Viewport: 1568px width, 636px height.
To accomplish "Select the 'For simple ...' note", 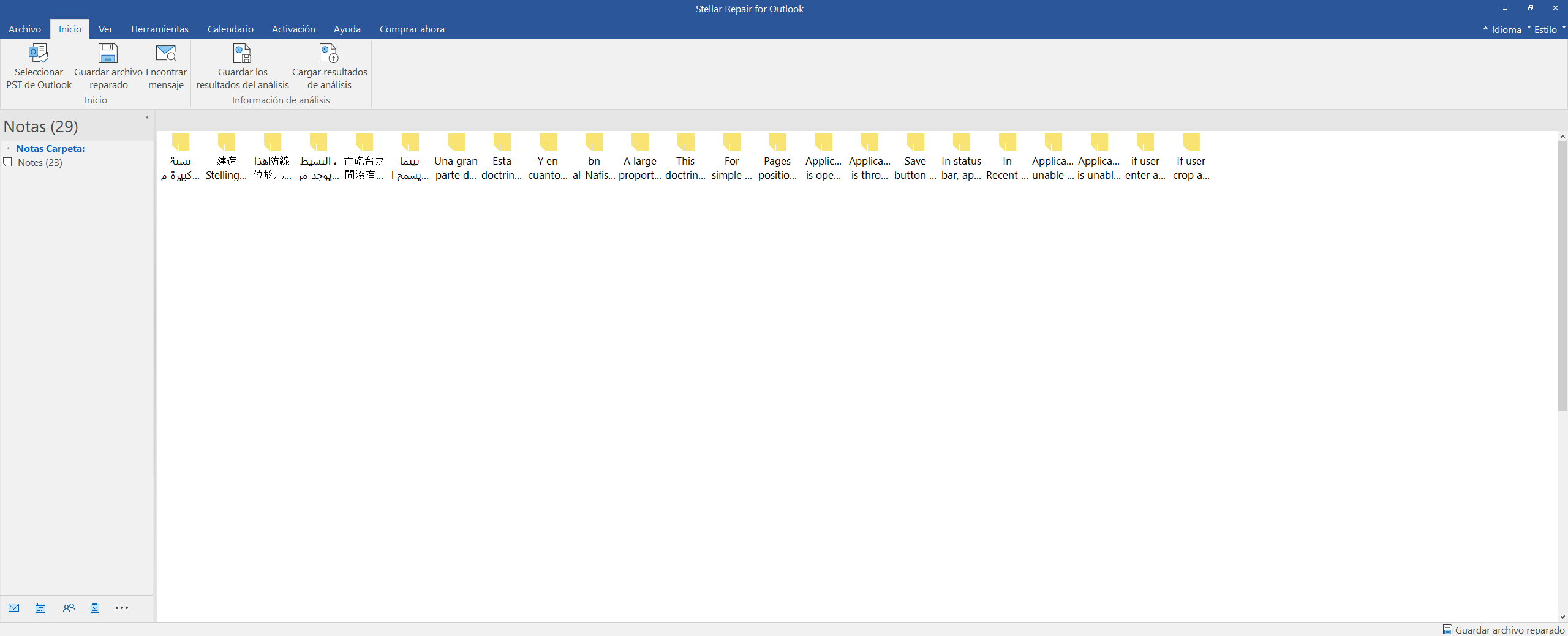I will (731, 157).
